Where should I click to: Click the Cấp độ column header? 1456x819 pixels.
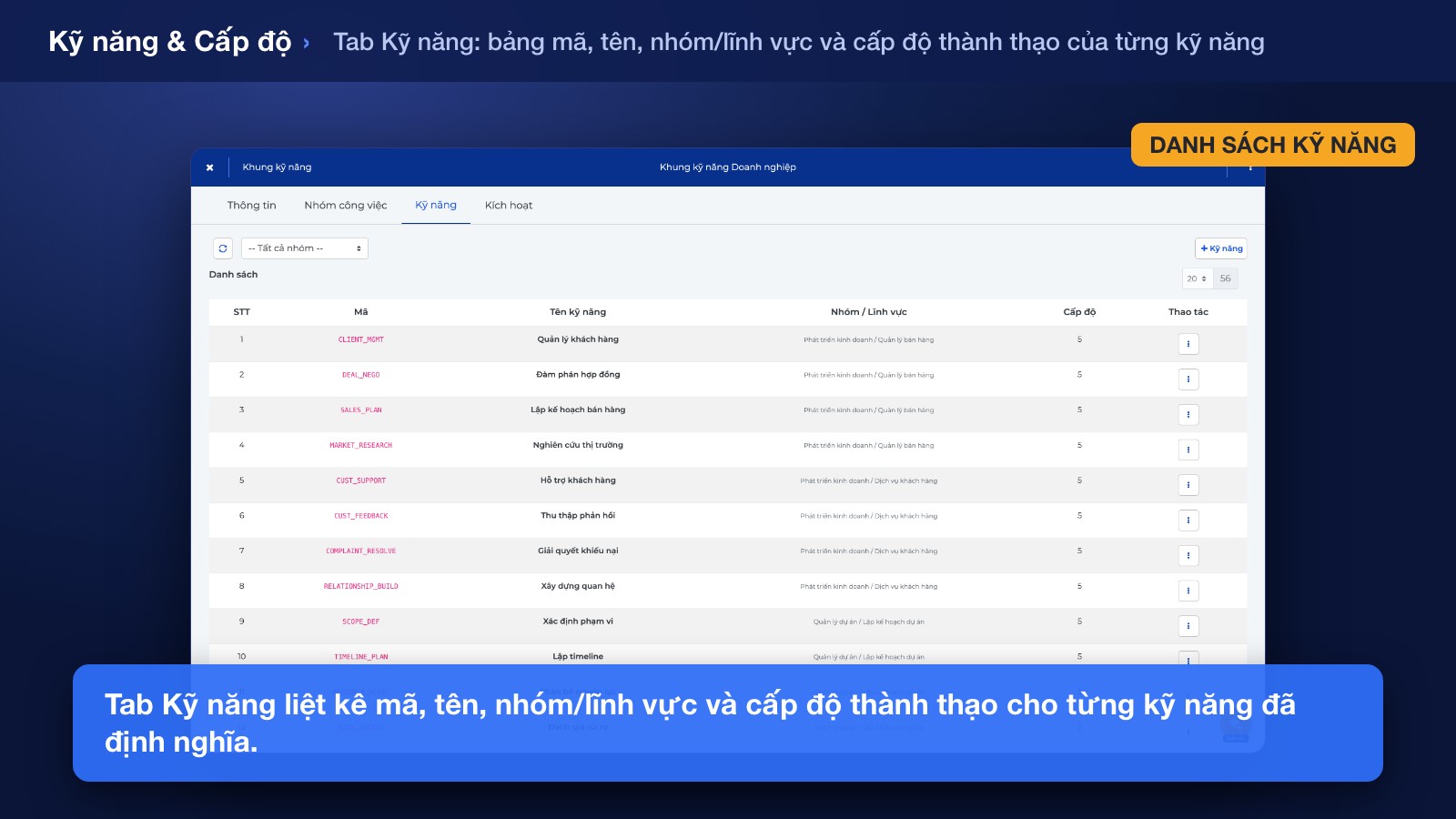(1079, 312)
